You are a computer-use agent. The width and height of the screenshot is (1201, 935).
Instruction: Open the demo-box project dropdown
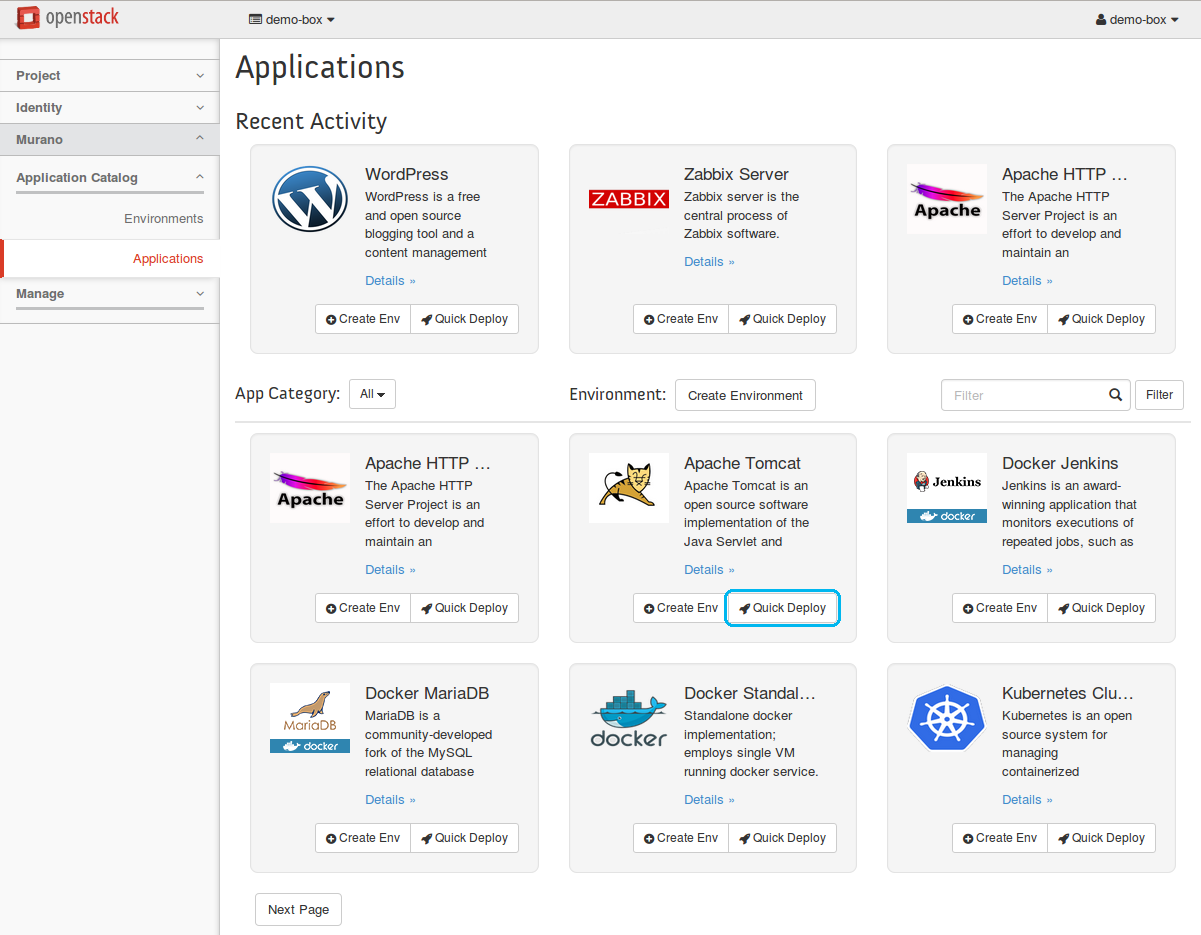coord(291,19)
